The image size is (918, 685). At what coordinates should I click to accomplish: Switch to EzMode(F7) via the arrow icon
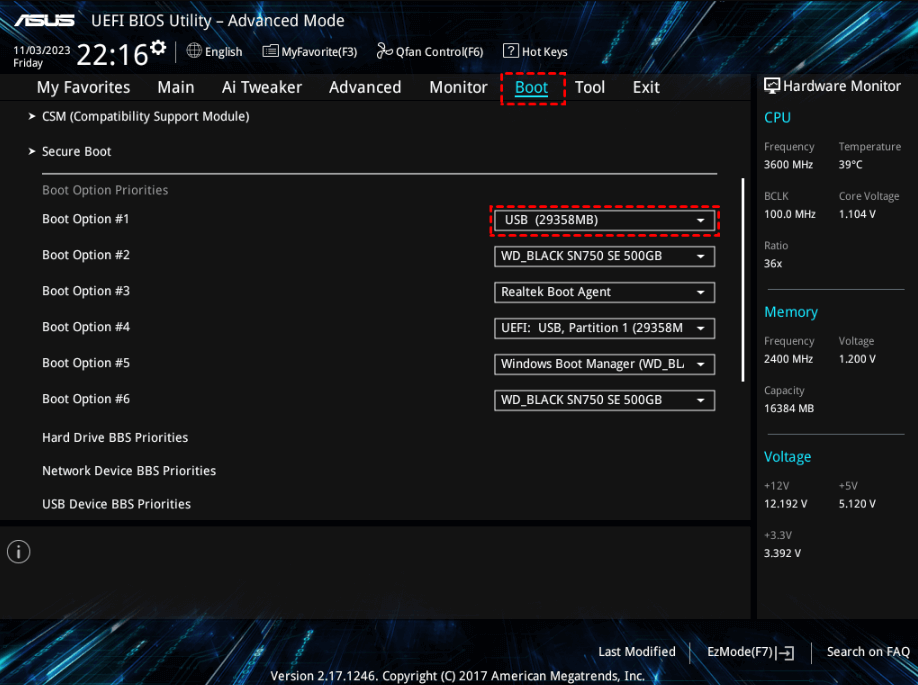(x=787, y=652)
